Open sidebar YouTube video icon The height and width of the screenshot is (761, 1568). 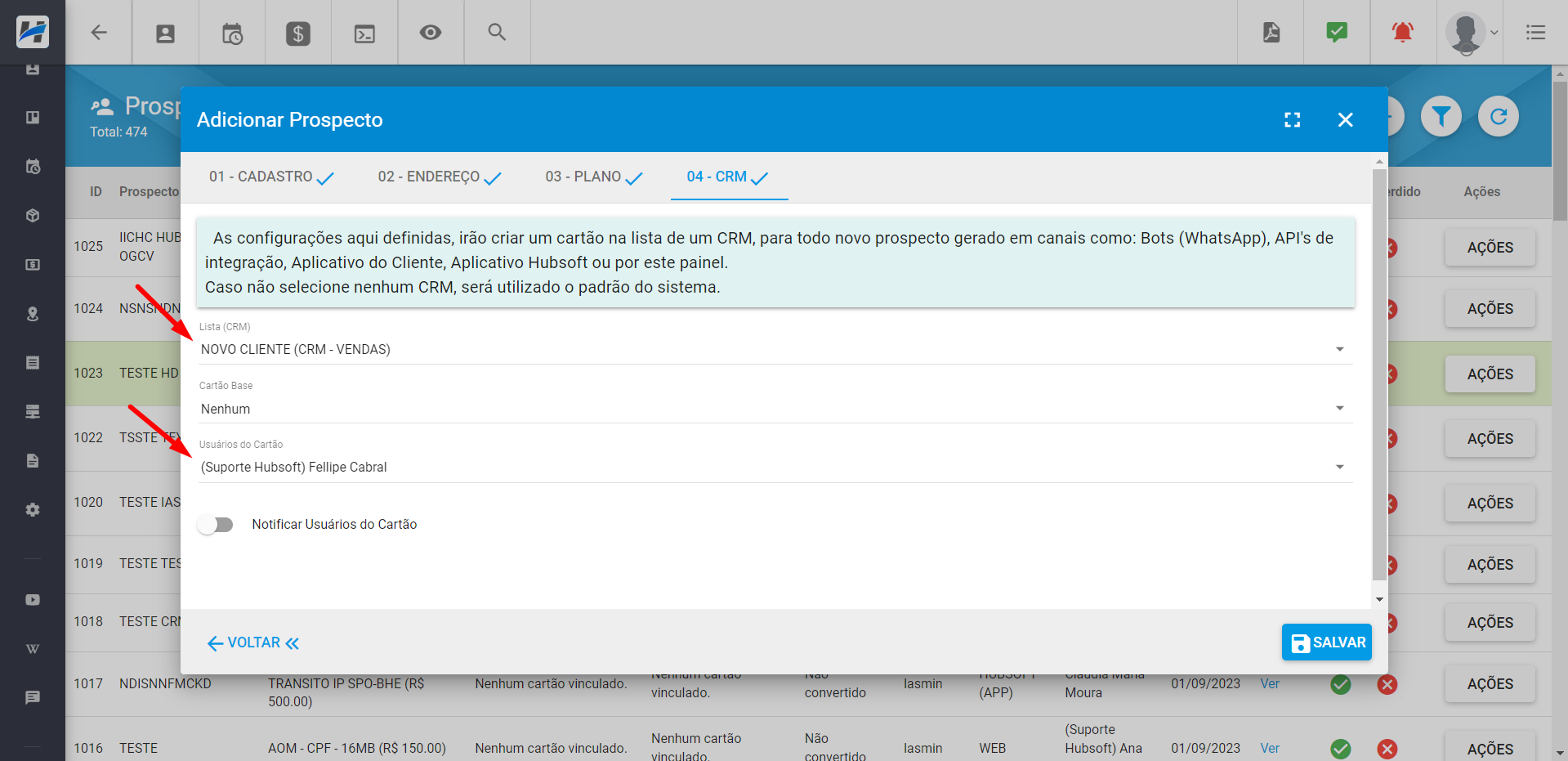click(x=33, y=600)
